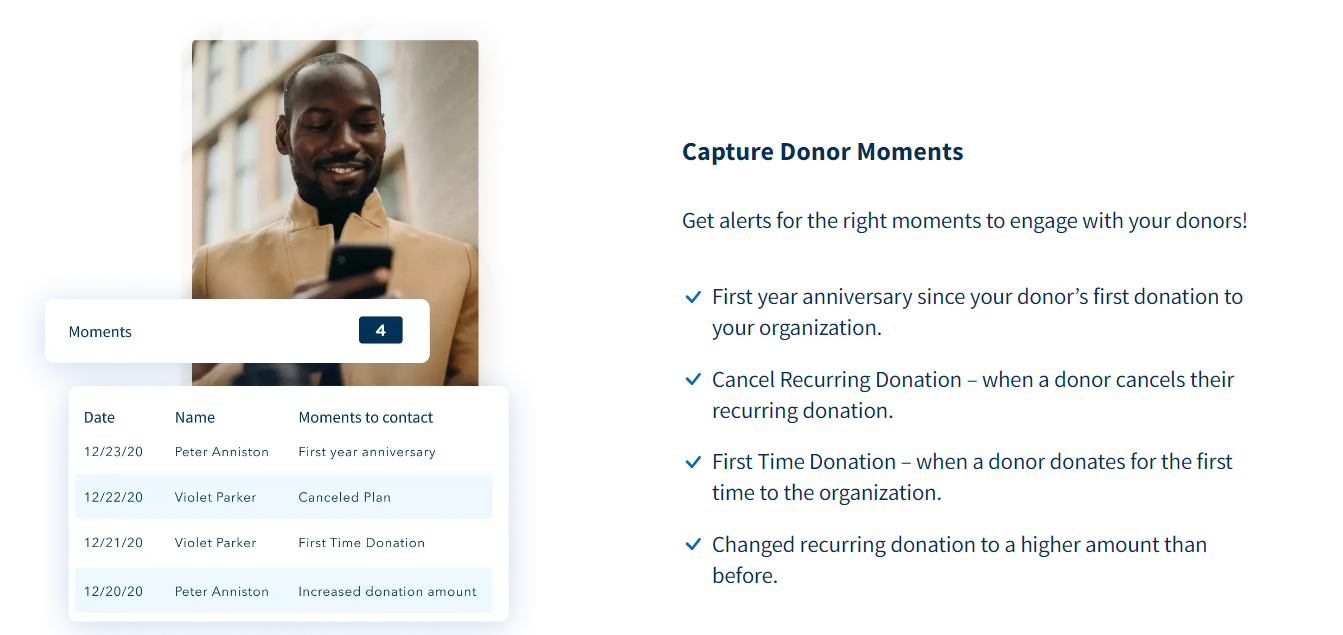
Task: Click the Name column header
Action: (x=195, y=418)
